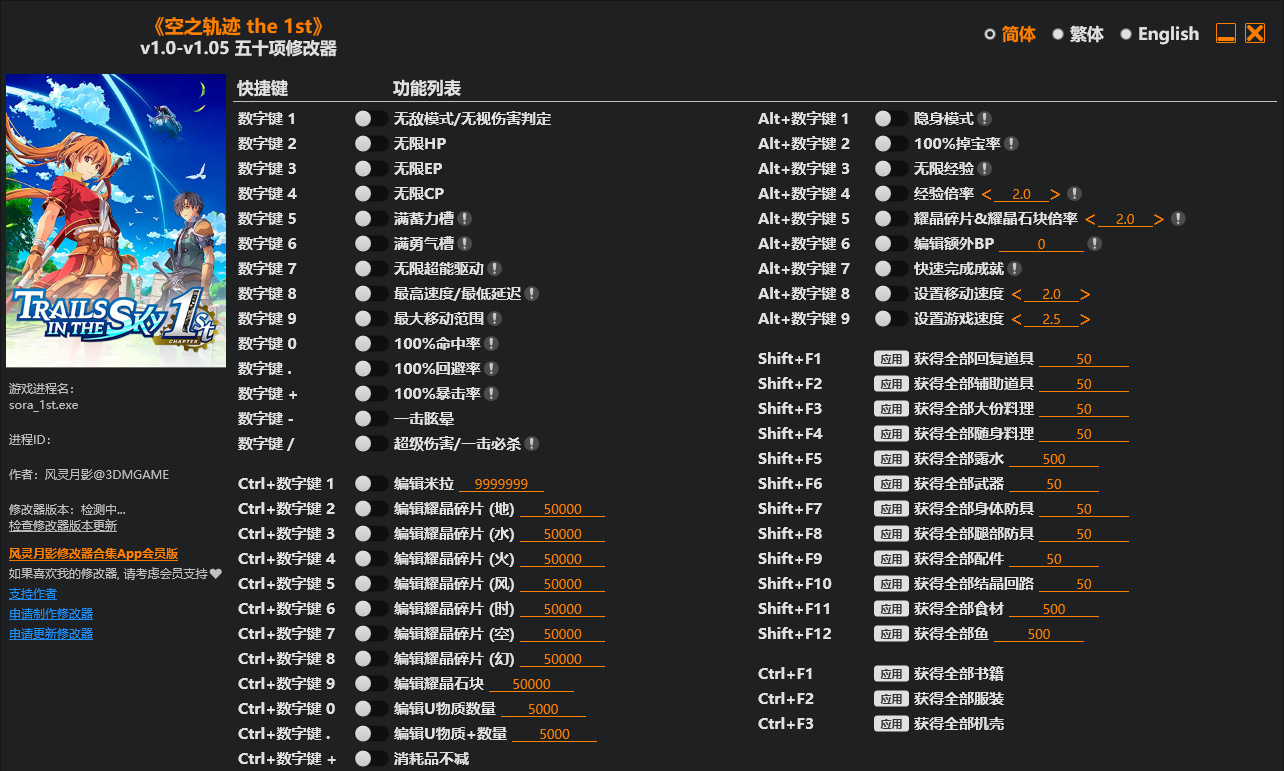This screenshot has width=1284, height=771.
Task: Apply 获得全部辅助道具 with 应用 button
Action: coord(891,384)
